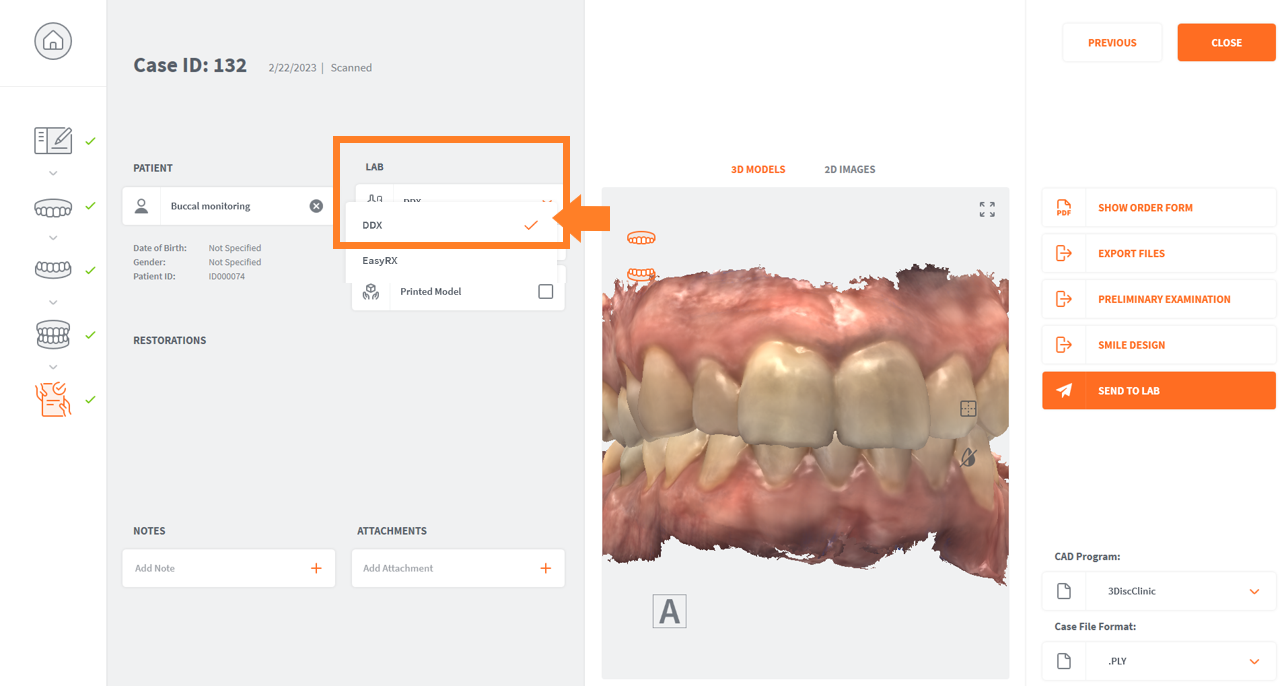Viewport: 1280px width, 686px height.
Task: Open the order form step in sidebar
Action: 53,141
